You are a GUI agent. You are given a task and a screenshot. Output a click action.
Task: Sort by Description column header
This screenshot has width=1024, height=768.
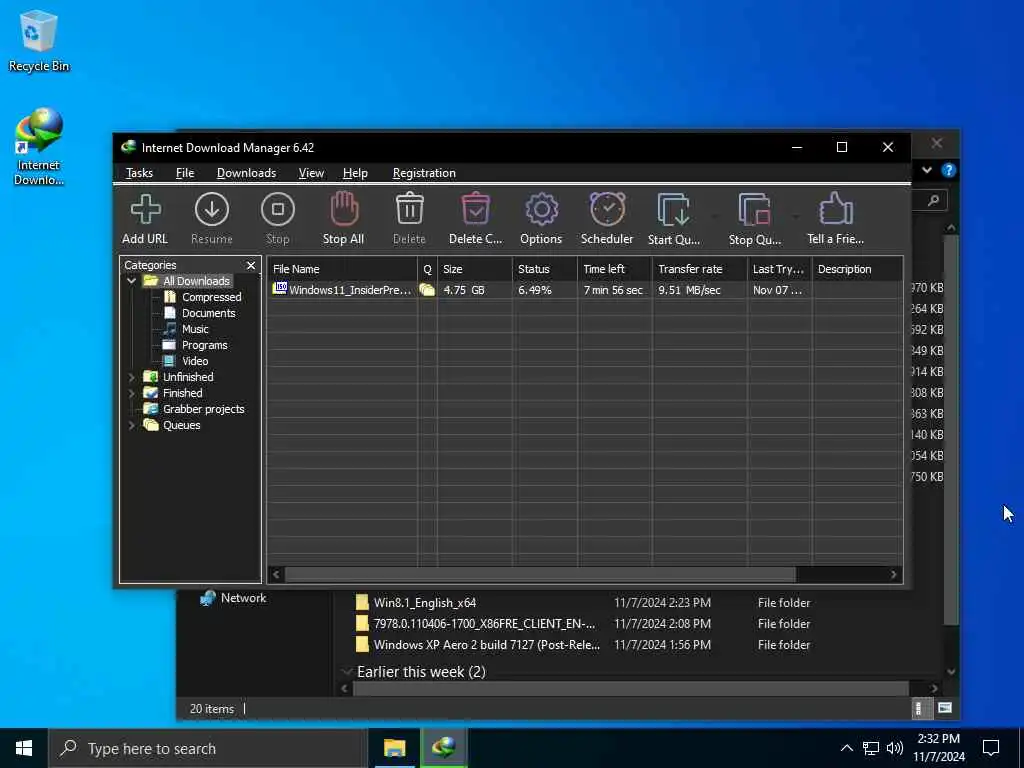857,269
